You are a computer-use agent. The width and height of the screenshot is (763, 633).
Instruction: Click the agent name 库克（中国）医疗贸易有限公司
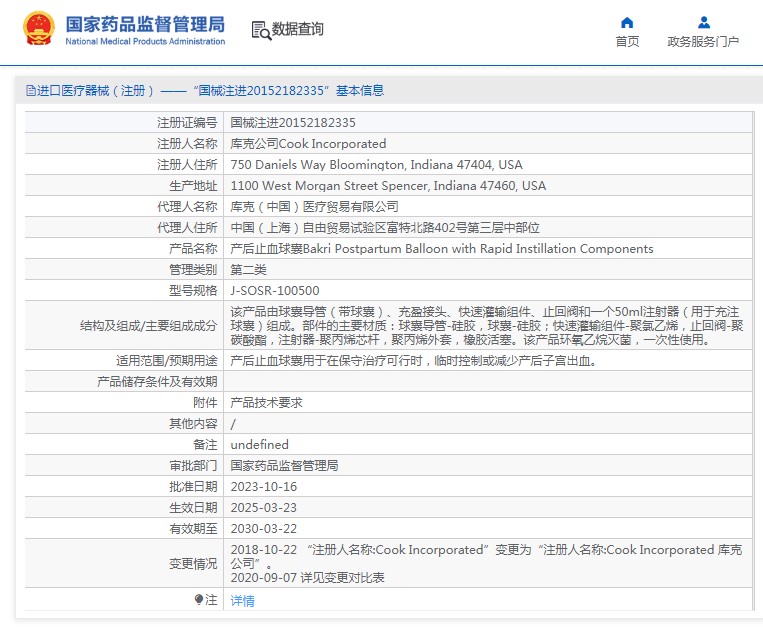coord(314,207)
